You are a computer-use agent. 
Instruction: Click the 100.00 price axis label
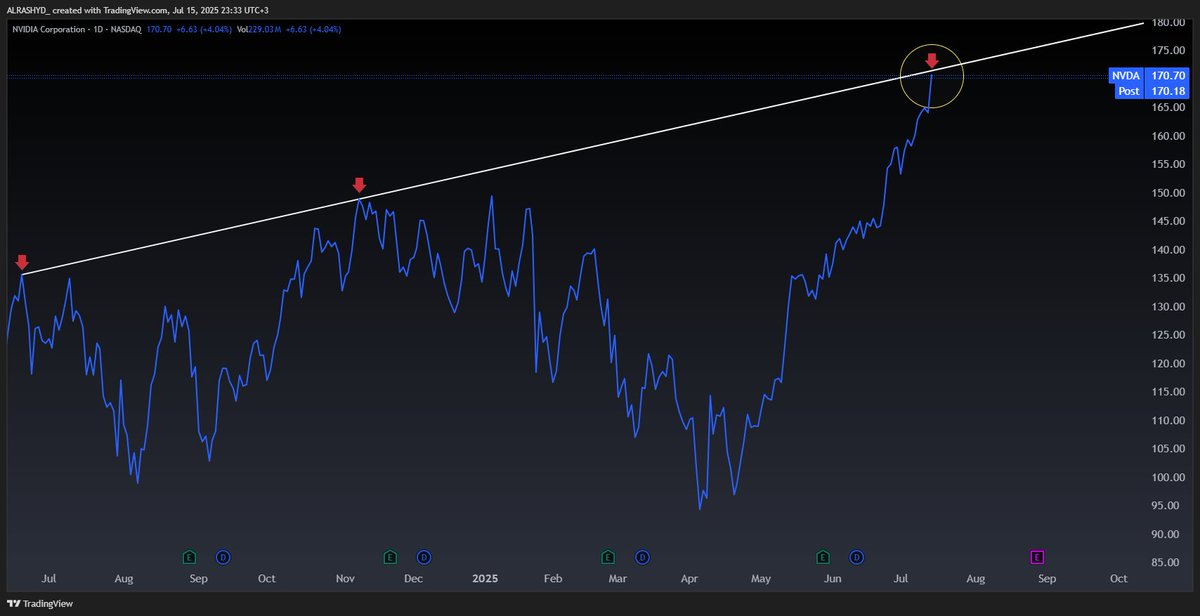click(1168, 478)
